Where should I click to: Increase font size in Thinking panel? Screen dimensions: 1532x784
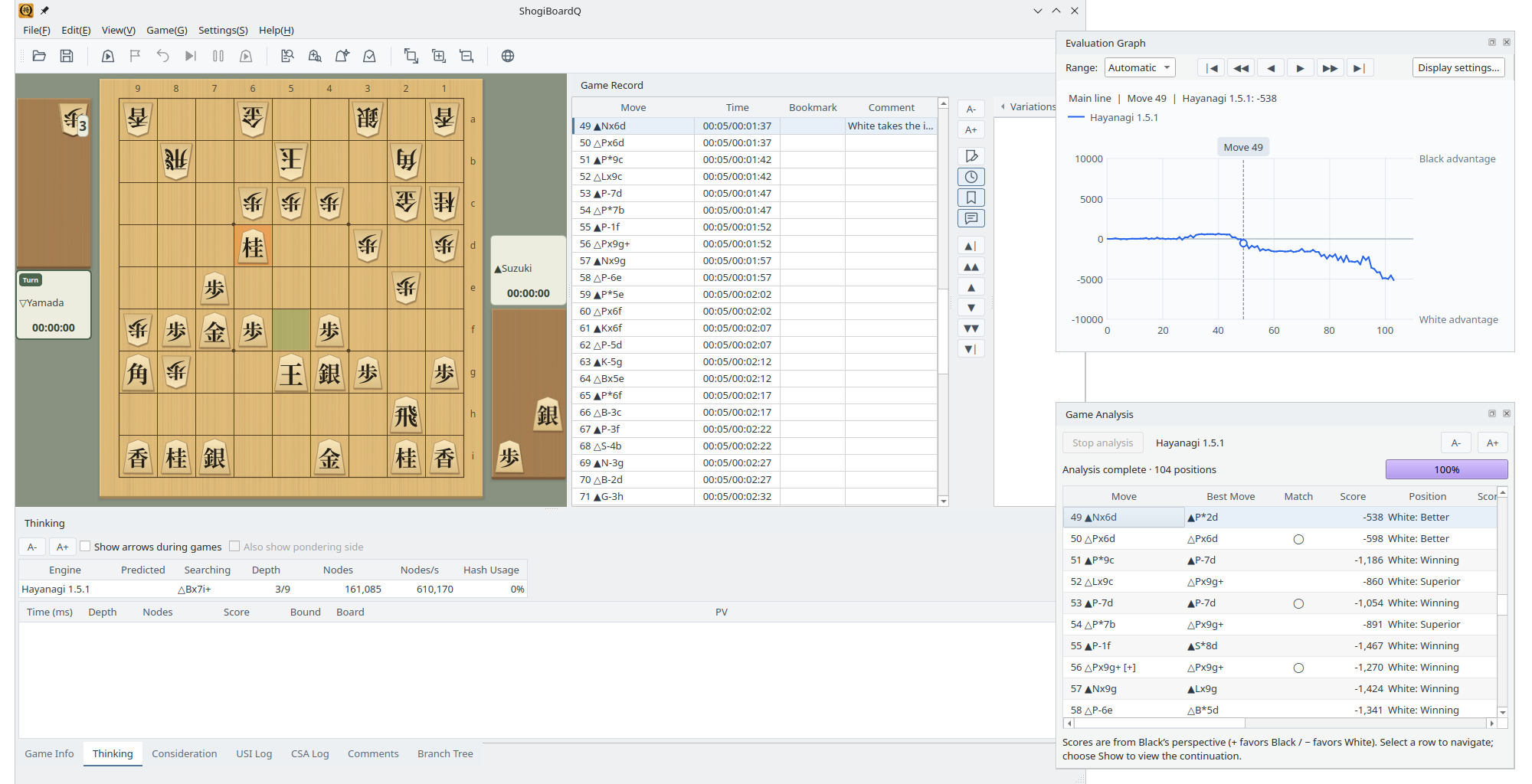[x=63, y=547]
